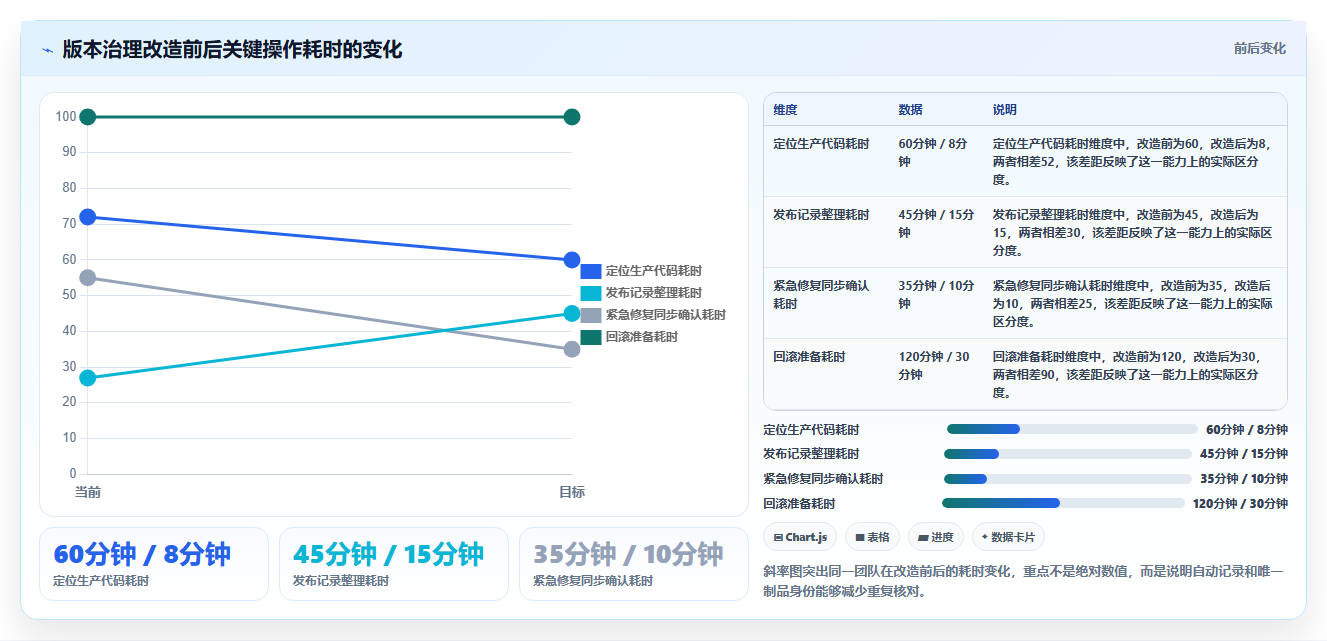Select the 表格 chip
The image size is (1327, 641).
coord(872,537)
